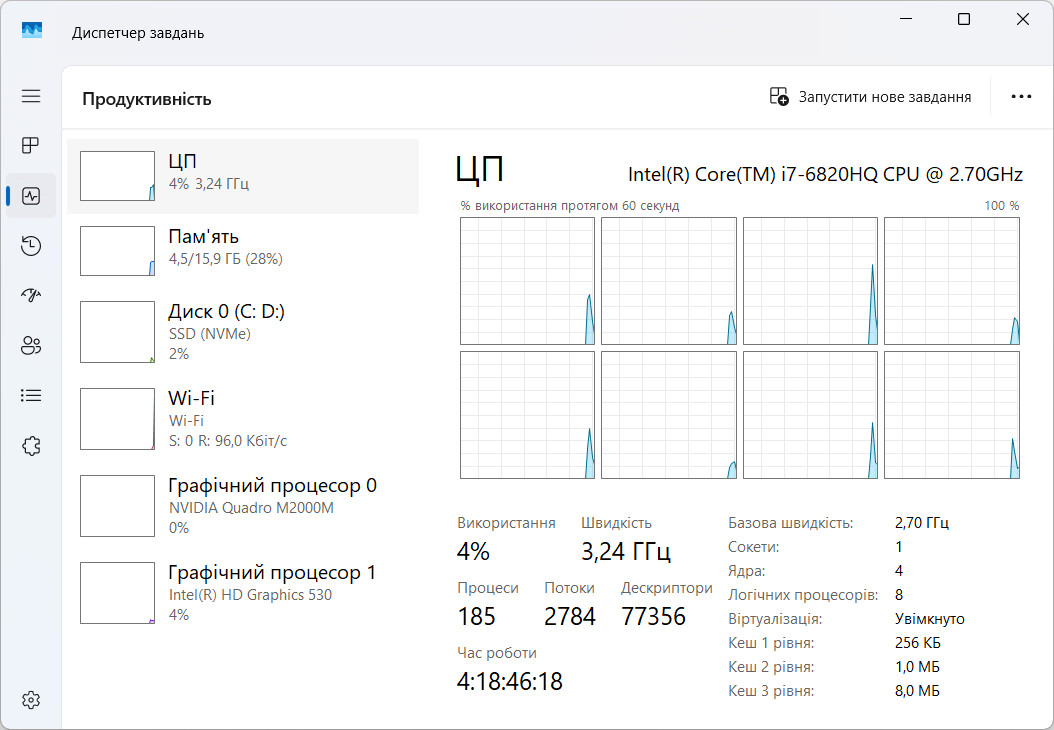1054x730 pixels.
Task: Click the Логічних процесорів label
Action: pyautogui.click(x=803, y=595)
